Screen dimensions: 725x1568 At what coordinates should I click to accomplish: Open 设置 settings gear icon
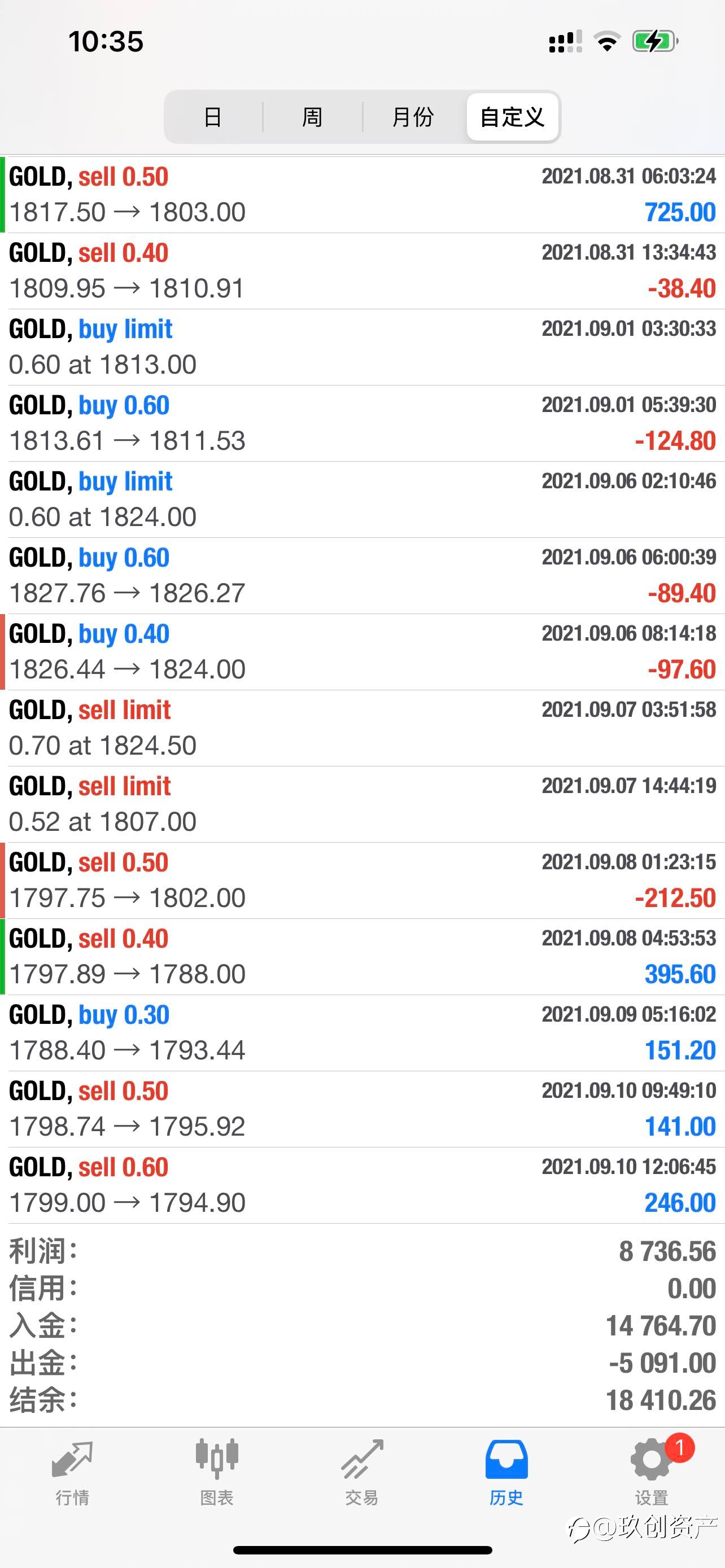652,1460
